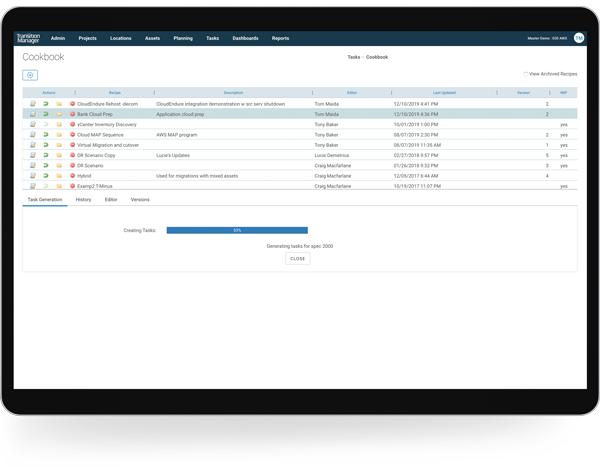
Task: Switch to the History tab
Action: coord(83,199)
